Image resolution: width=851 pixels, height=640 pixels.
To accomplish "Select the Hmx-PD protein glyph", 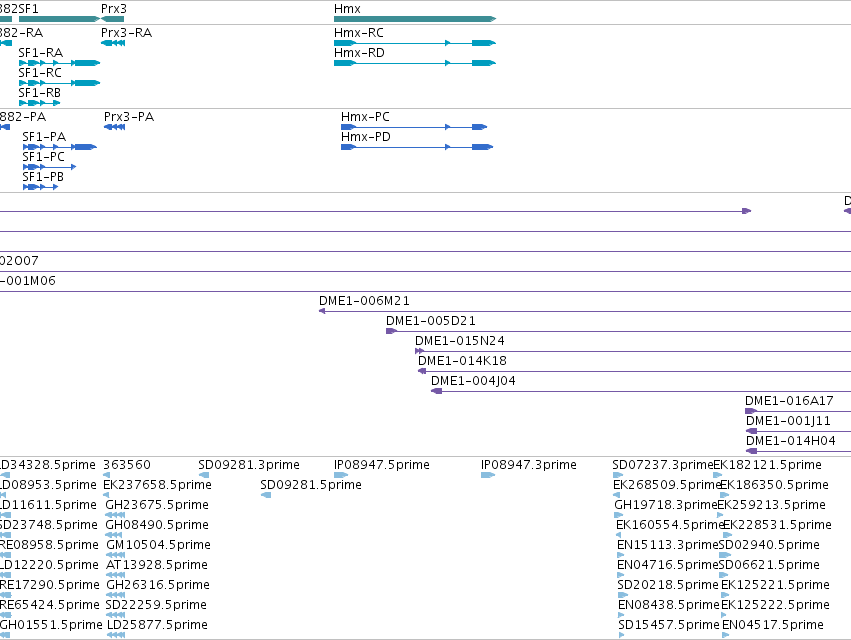I will [417, 147].
